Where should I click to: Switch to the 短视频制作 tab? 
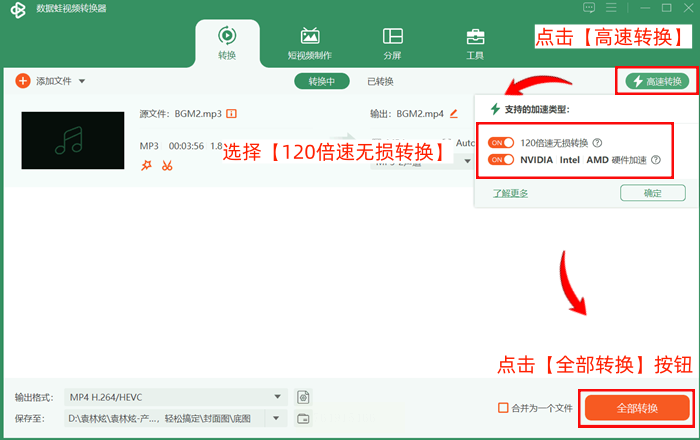coord(310,44)
